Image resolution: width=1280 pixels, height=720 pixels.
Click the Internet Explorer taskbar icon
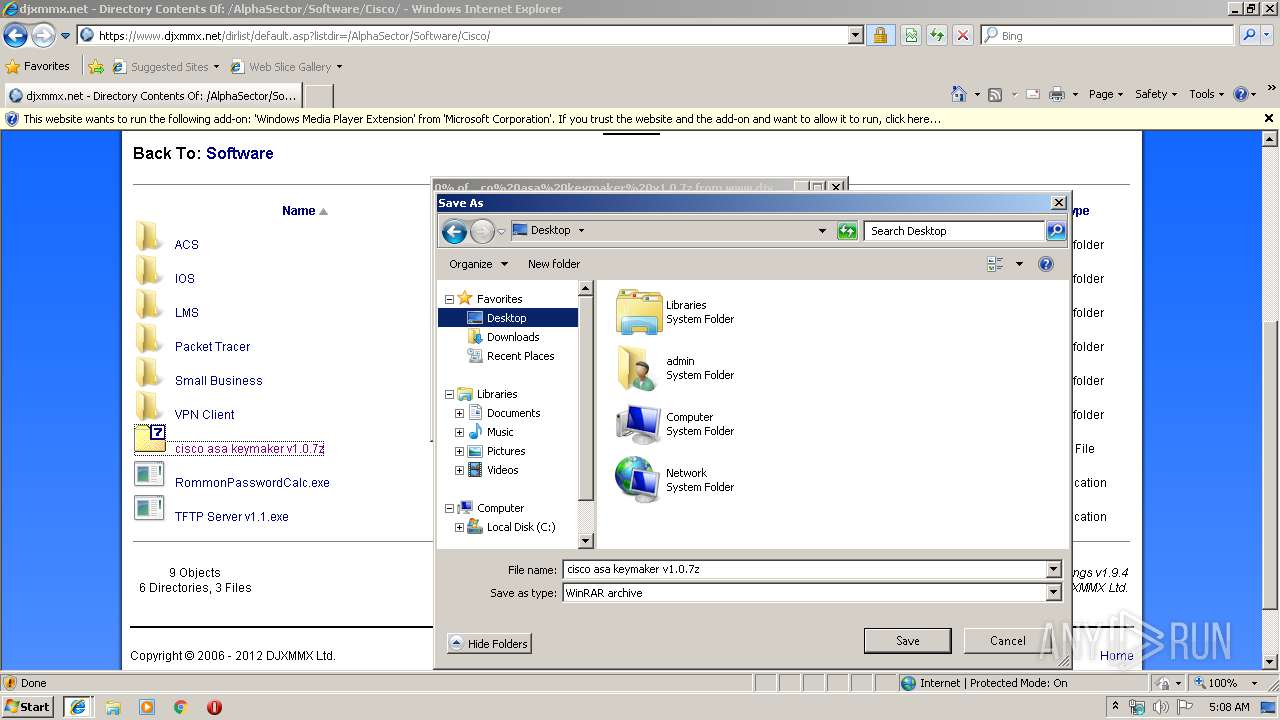(77, 707)
